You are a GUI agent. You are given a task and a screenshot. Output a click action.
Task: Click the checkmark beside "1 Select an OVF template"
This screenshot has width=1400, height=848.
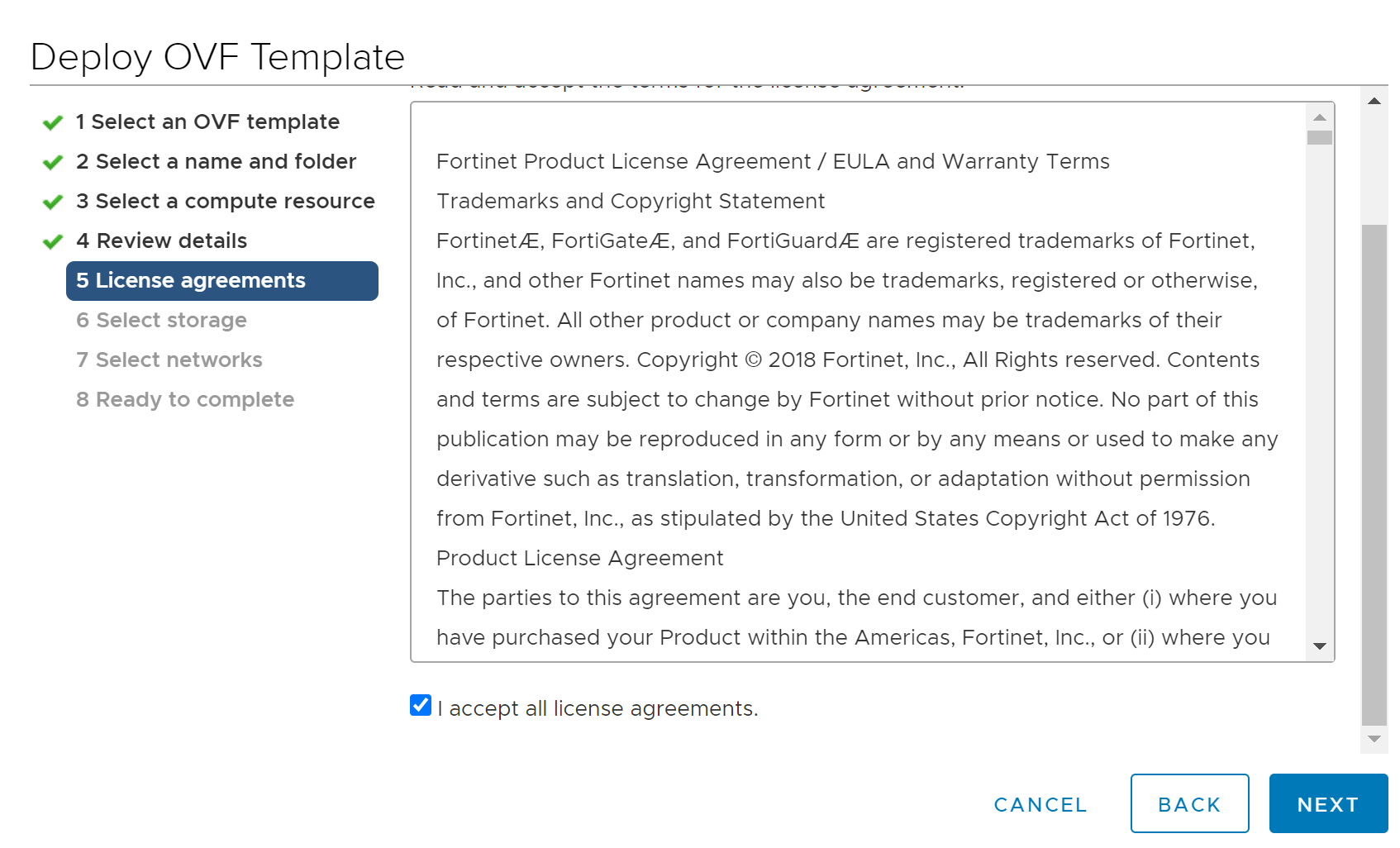click(51, 121)
